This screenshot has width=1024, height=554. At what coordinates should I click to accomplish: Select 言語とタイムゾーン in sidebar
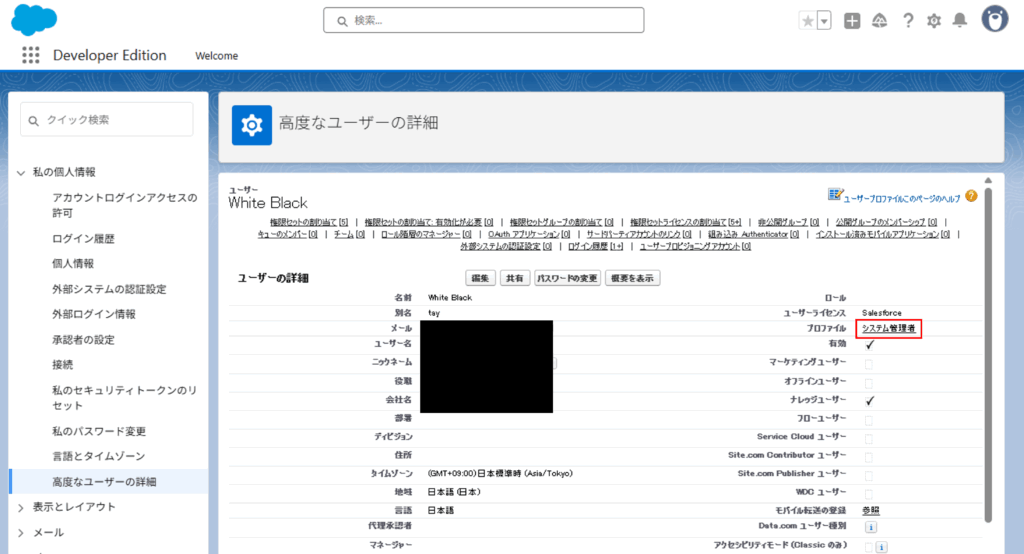click(99, 456)
